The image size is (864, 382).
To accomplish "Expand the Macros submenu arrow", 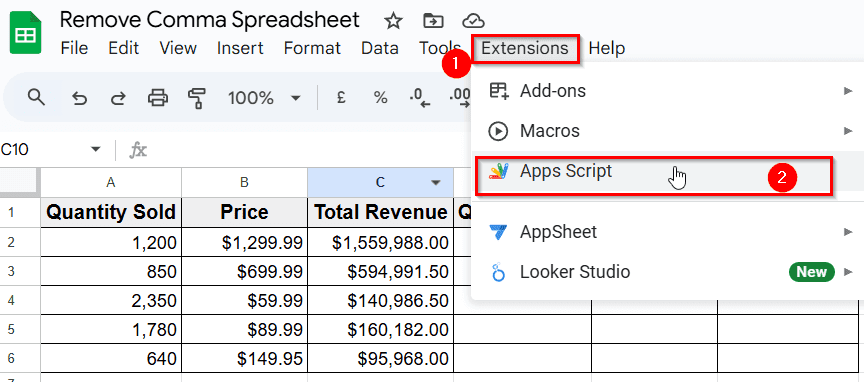I will (848, 131).
